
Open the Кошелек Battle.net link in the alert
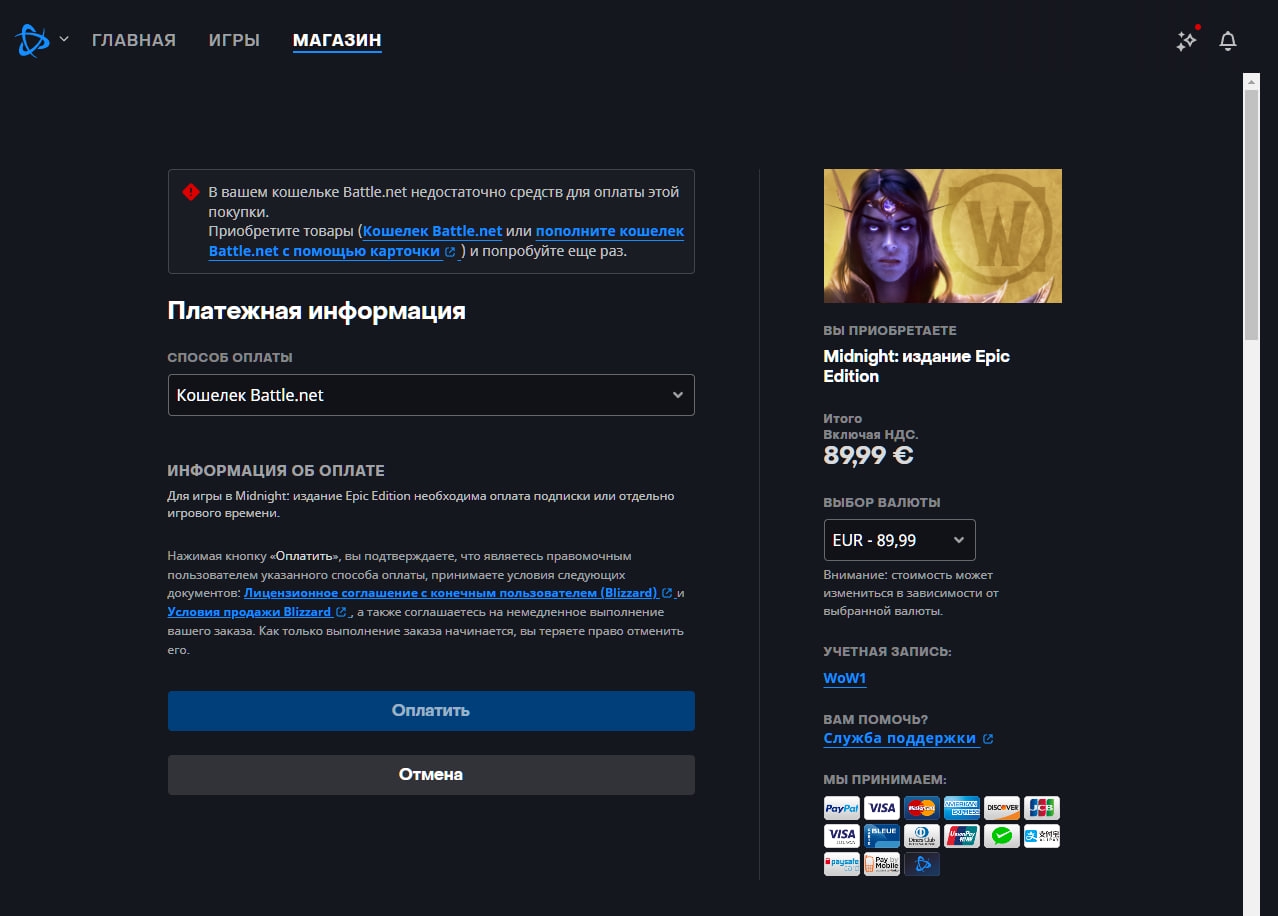[x=432, y=231]
